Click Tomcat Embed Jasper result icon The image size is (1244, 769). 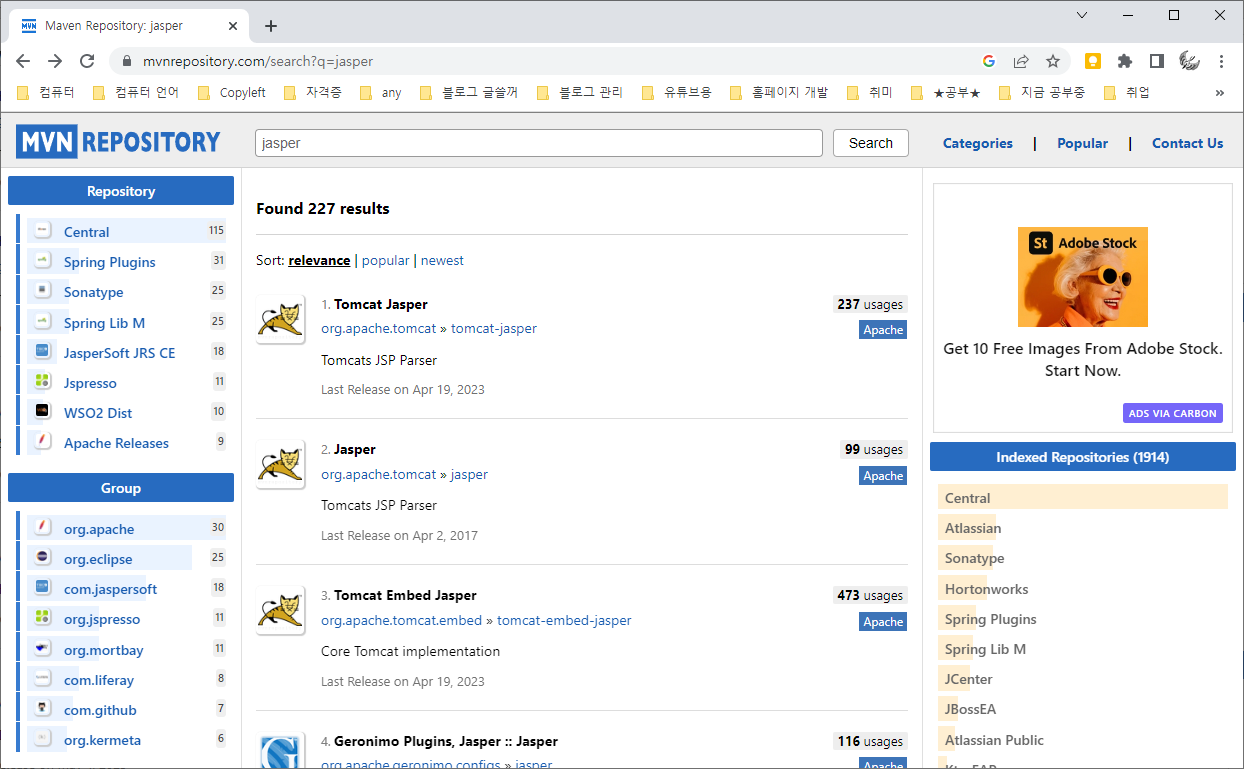pos(280,611)
